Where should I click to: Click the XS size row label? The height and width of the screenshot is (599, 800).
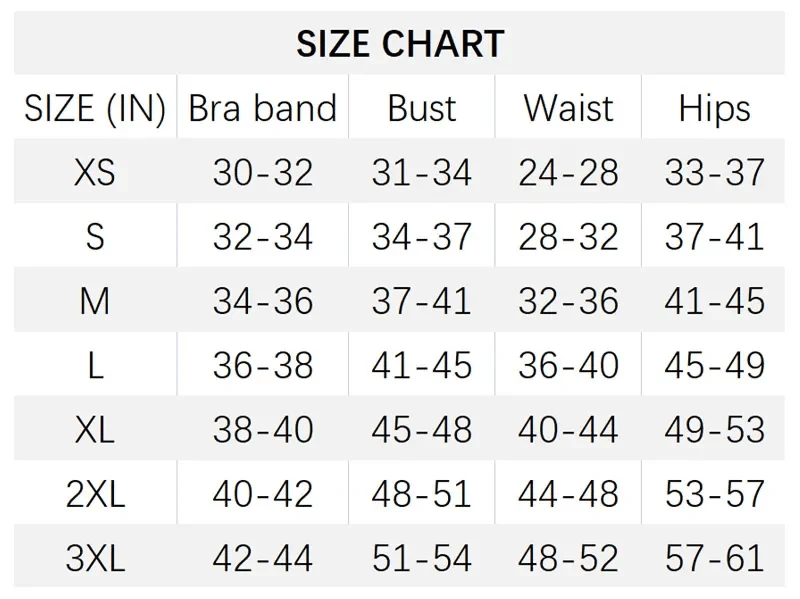point(95,173)
